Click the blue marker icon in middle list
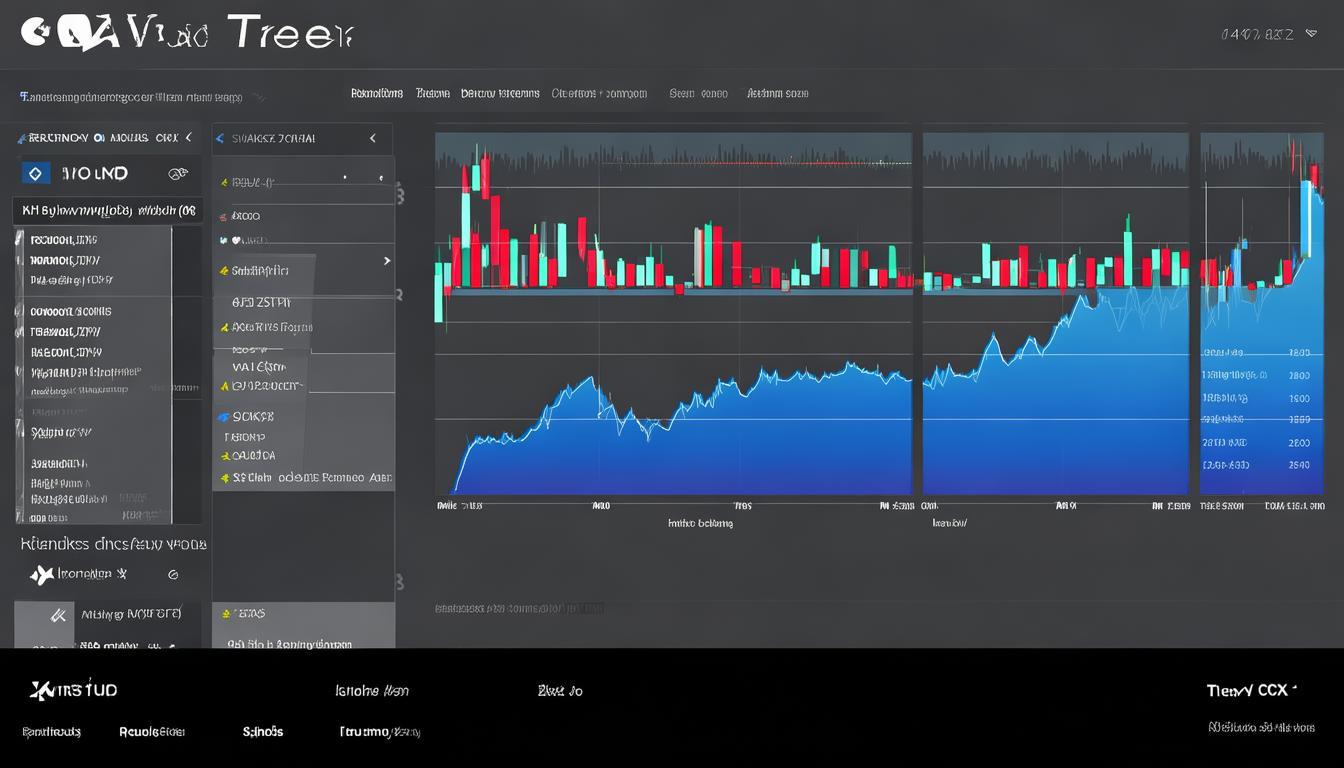The width and height of the screenshot is (1344, 768). point(224,416)
